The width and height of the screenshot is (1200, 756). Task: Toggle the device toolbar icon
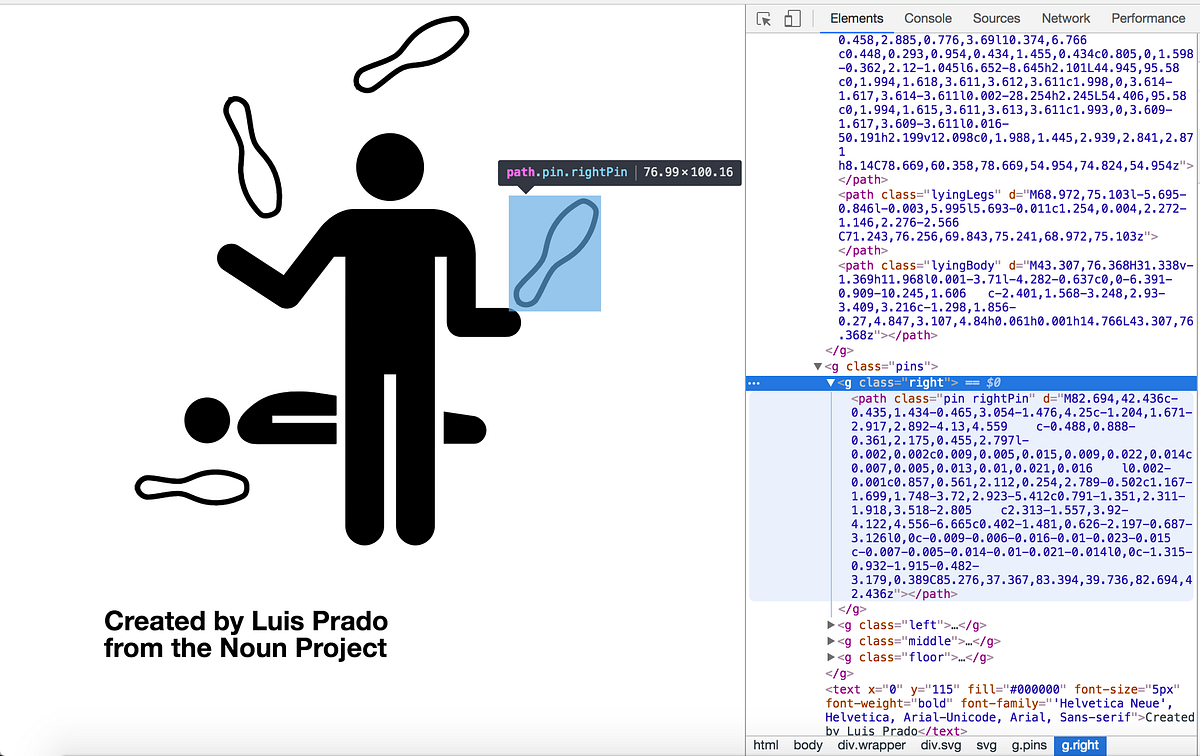[792, 18]
